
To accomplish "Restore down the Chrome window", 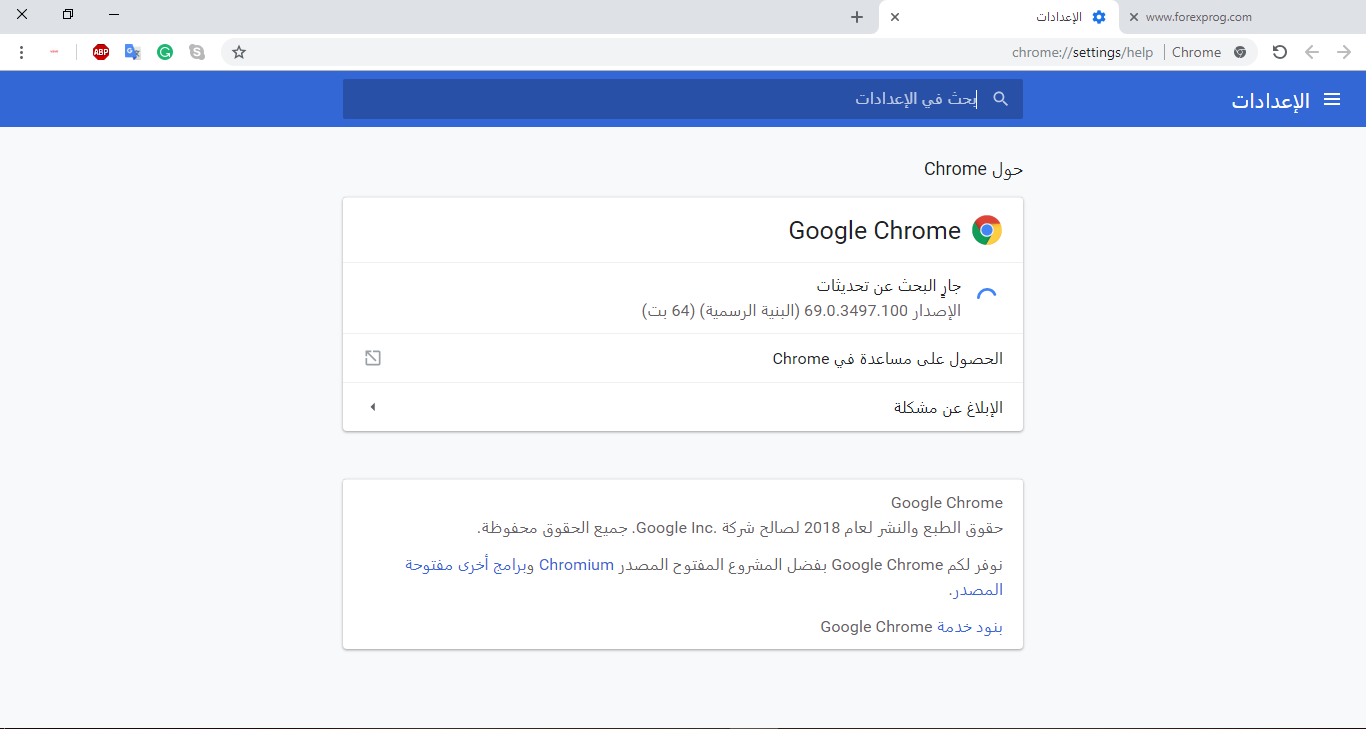I will (x=67, y=15).
